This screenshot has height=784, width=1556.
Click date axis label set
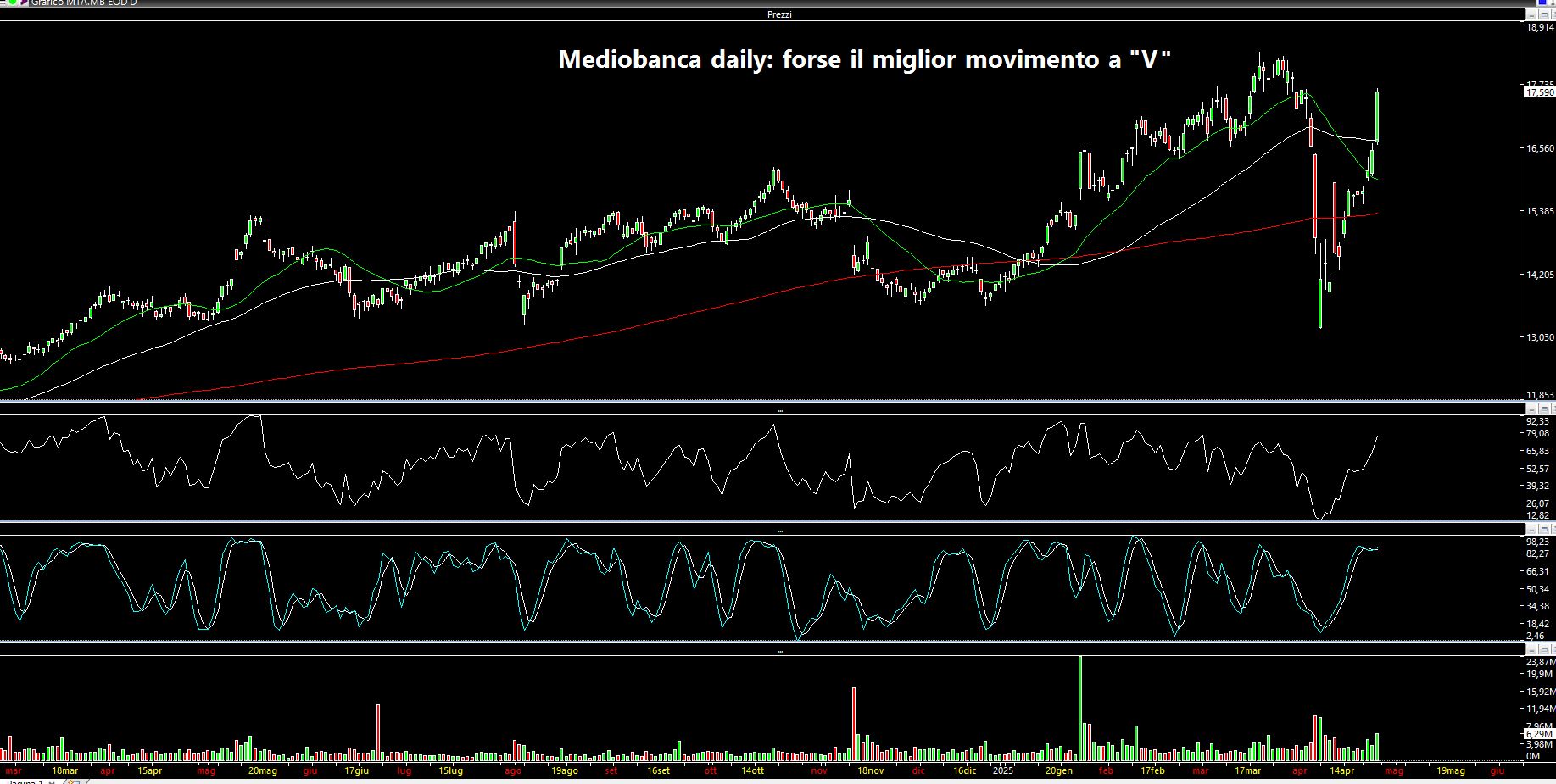[x=611, y=771]
